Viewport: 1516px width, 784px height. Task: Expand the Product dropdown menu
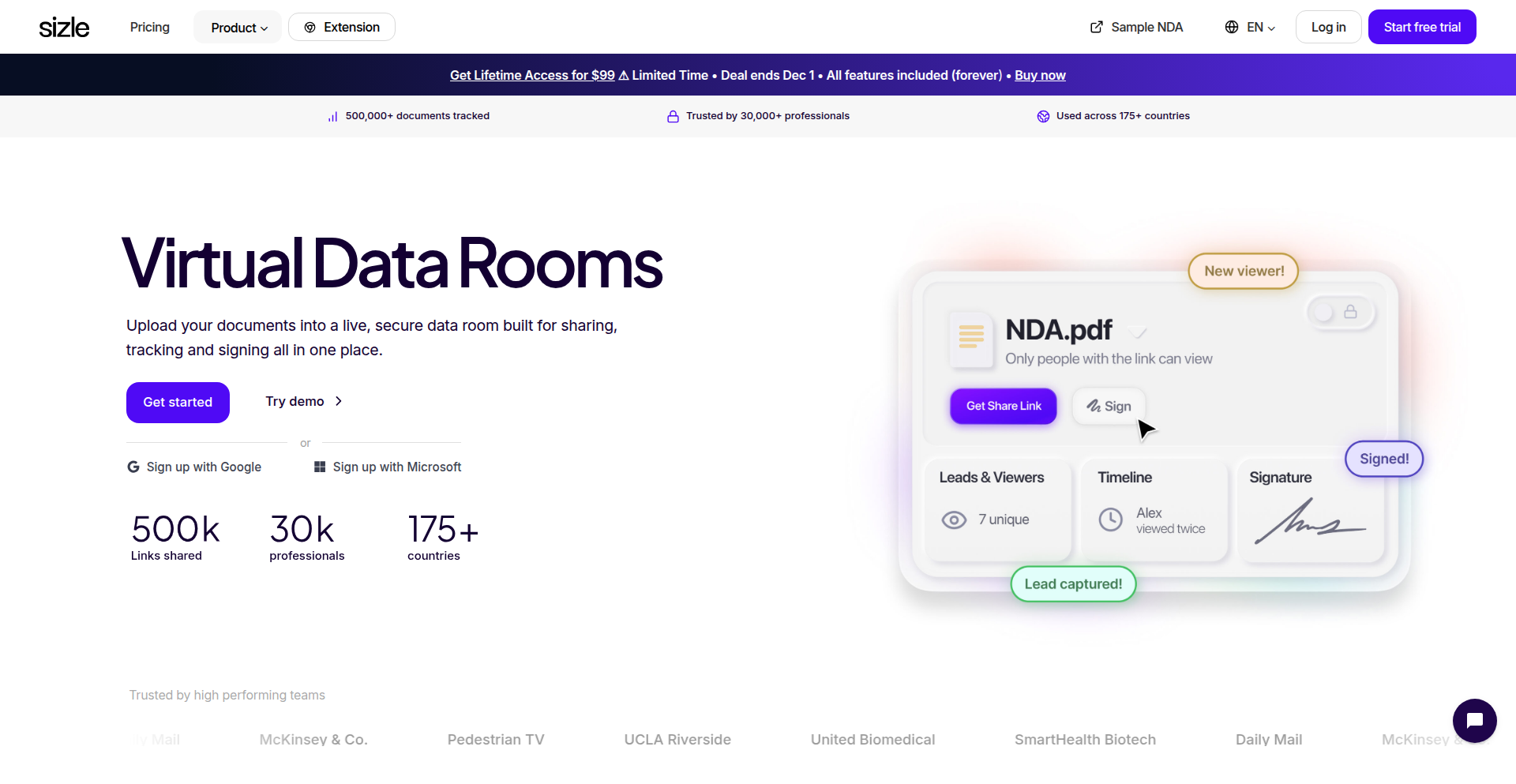238,28
